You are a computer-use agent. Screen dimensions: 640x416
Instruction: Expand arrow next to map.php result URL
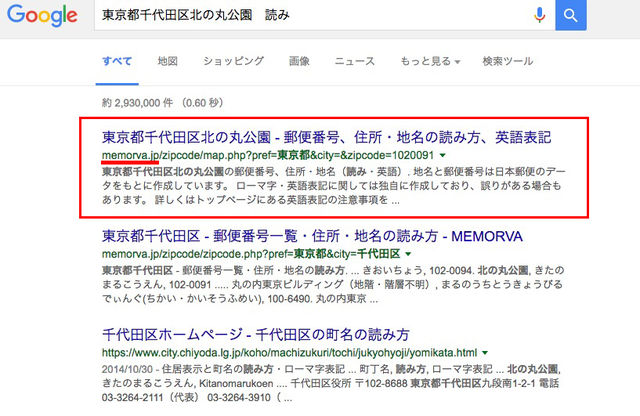442,156
